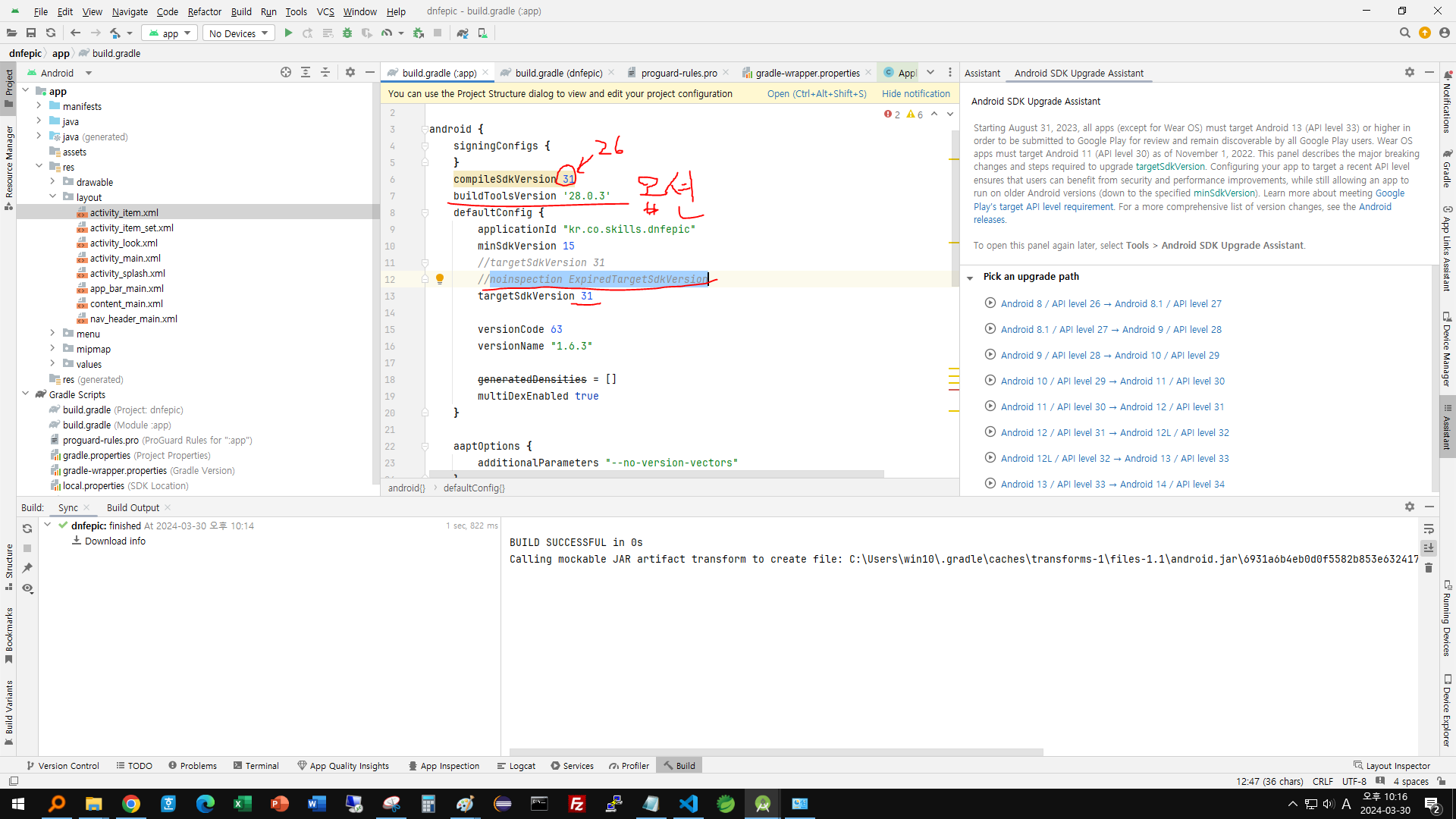Click the green Run app button

288,33
